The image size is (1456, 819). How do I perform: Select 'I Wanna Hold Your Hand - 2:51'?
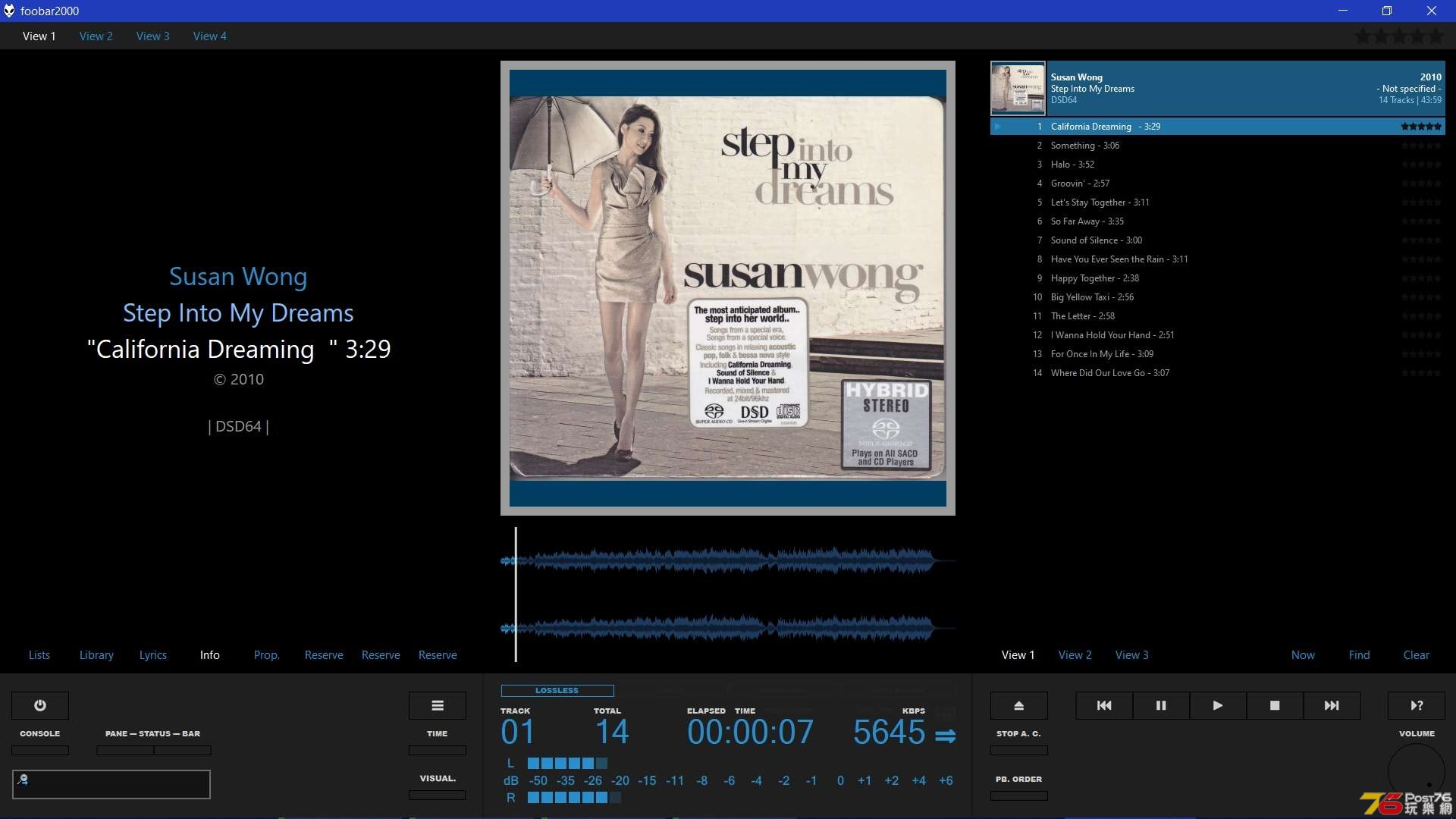click(1218, 335)
